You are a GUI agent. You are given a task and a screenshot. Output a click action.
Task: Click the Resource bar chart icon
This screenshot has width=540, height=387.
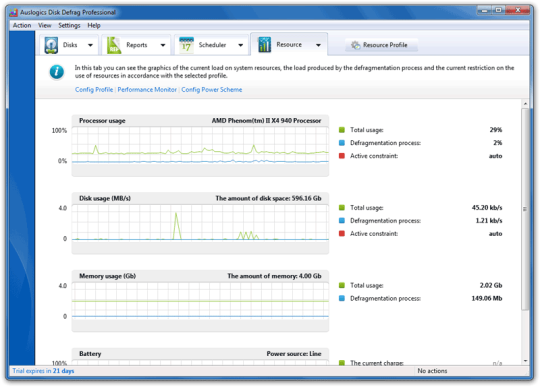click(264, 45)
